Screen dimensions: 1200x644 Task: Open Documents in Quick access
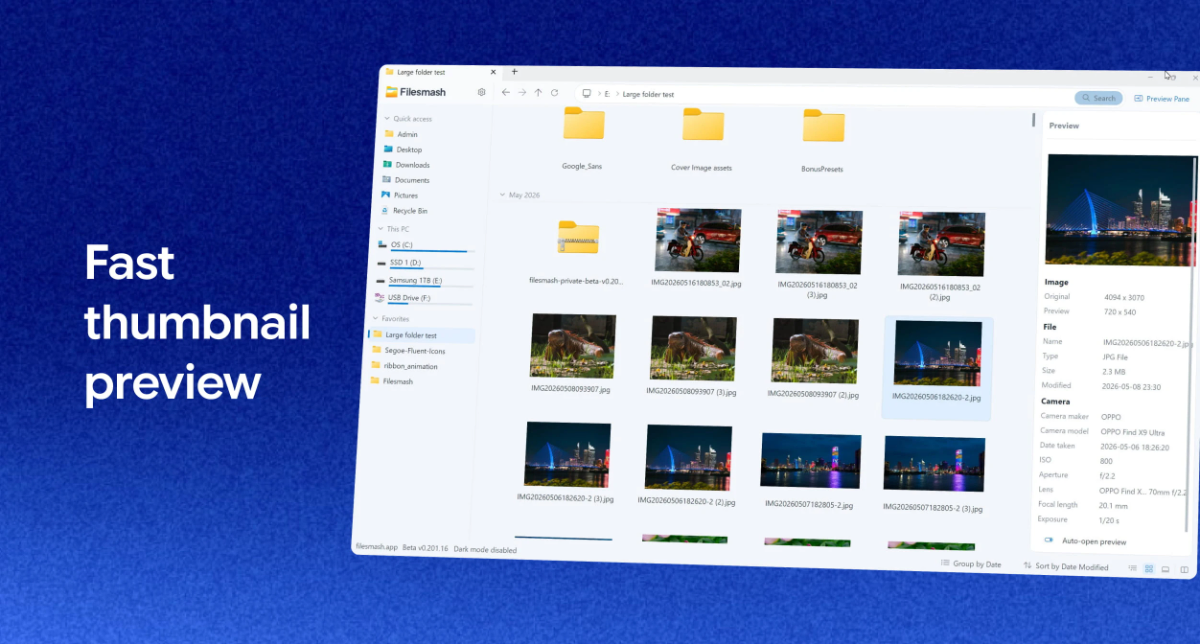point(404,180)
